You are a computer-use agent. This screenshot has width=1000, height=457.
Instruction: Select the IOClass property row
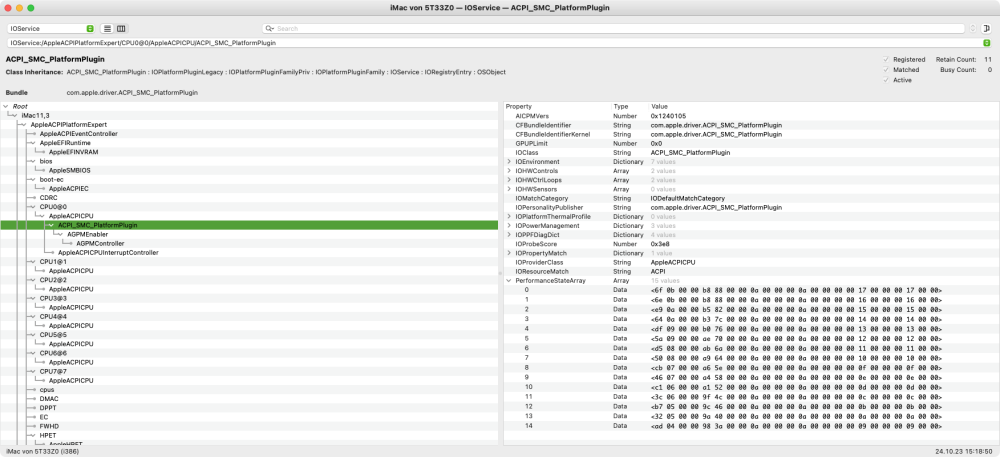pos(751,153)
